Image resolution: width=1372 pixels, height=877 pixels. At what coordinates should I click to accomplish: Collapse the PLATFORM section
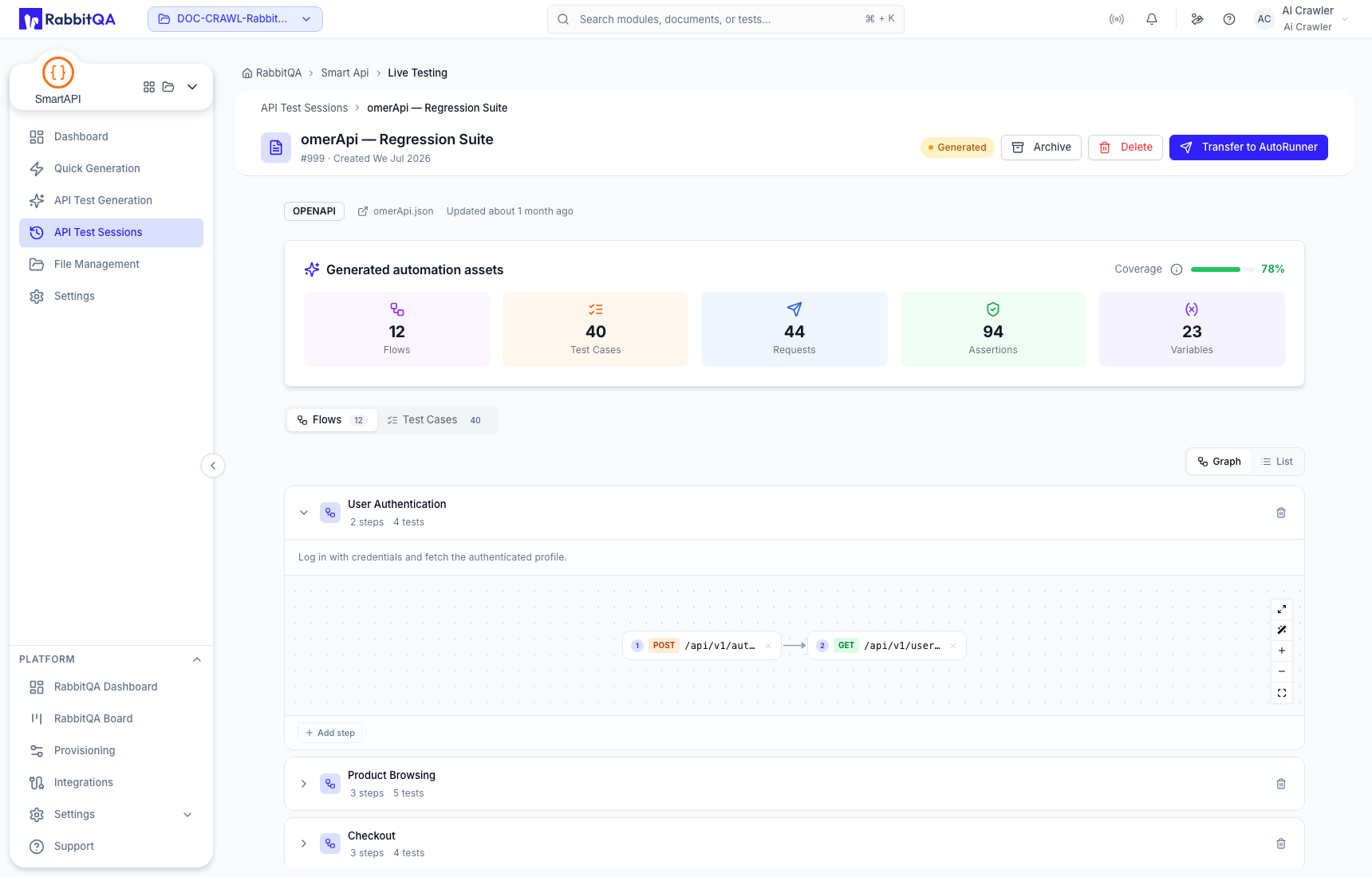[x=197, y=659]
